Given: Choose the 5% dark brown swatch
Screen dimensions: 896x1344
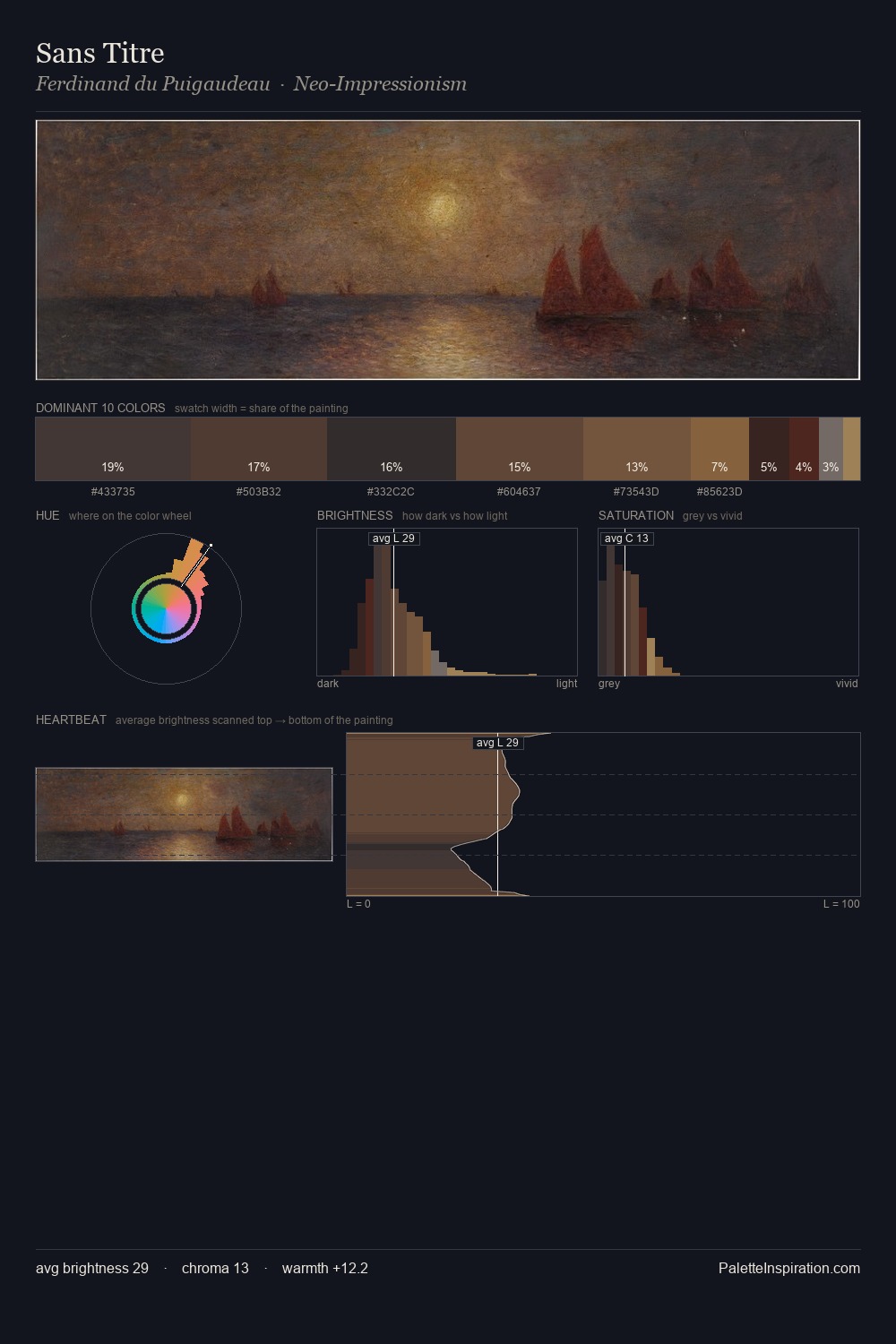Looking at the screenshot, I should (x=769, y=449).
